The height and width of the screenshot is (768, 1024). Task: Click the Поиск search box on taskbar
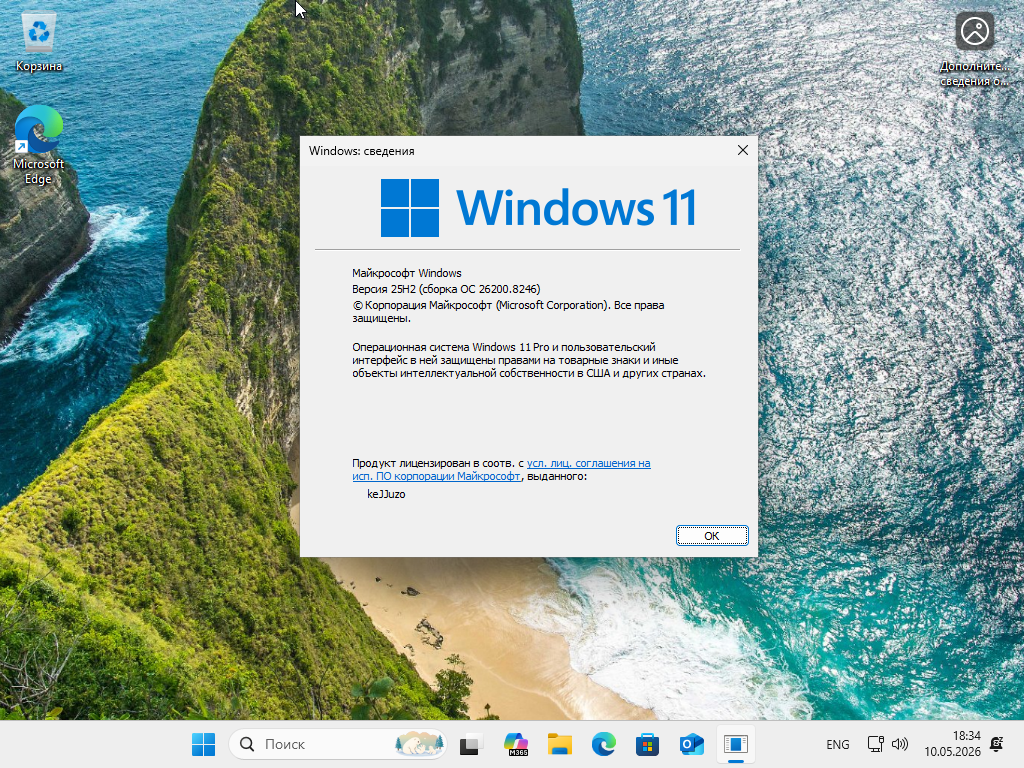[x=338, y=744]
